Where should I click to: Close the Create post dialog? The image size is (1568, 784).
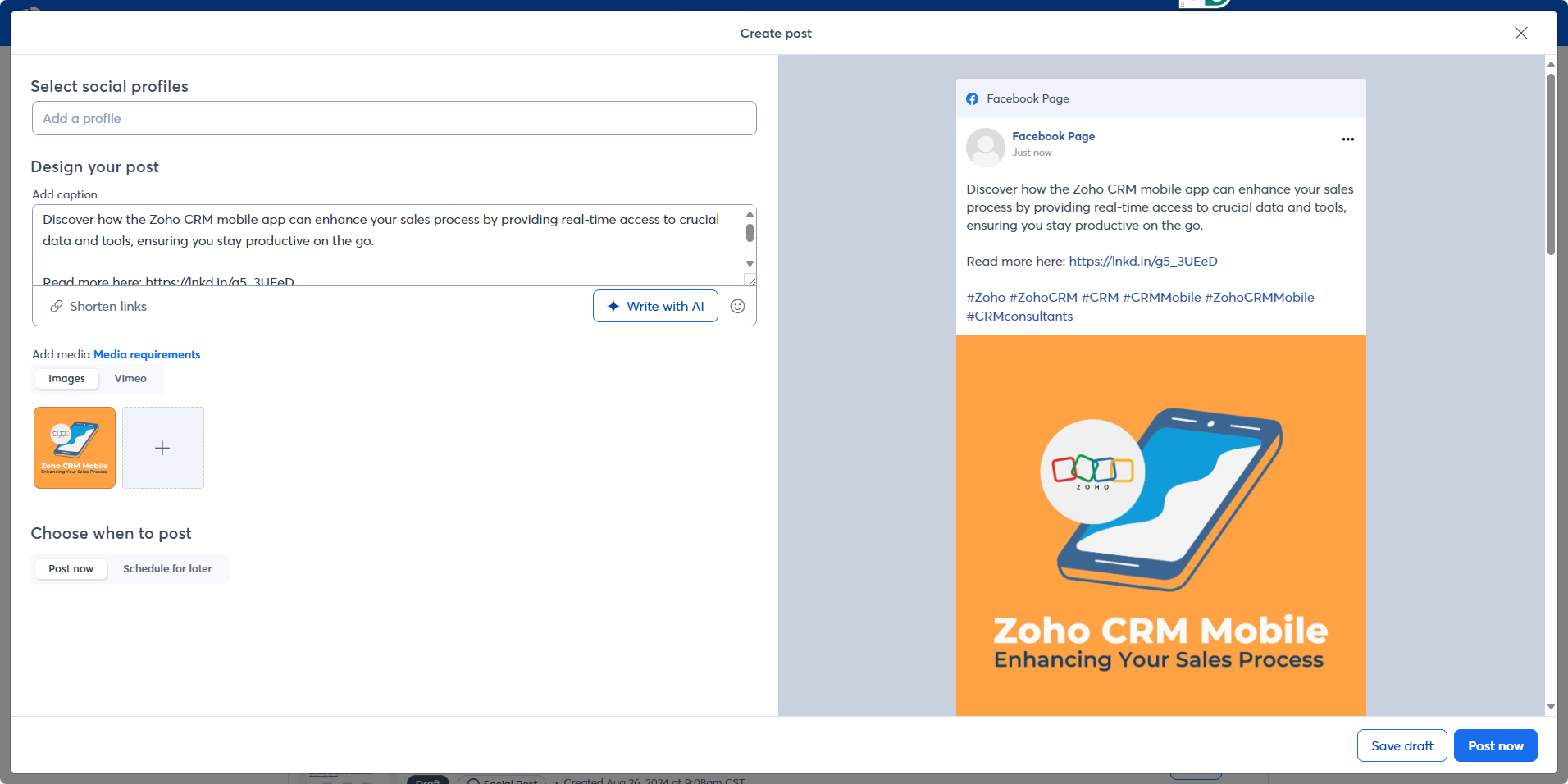pos(1520,33)
